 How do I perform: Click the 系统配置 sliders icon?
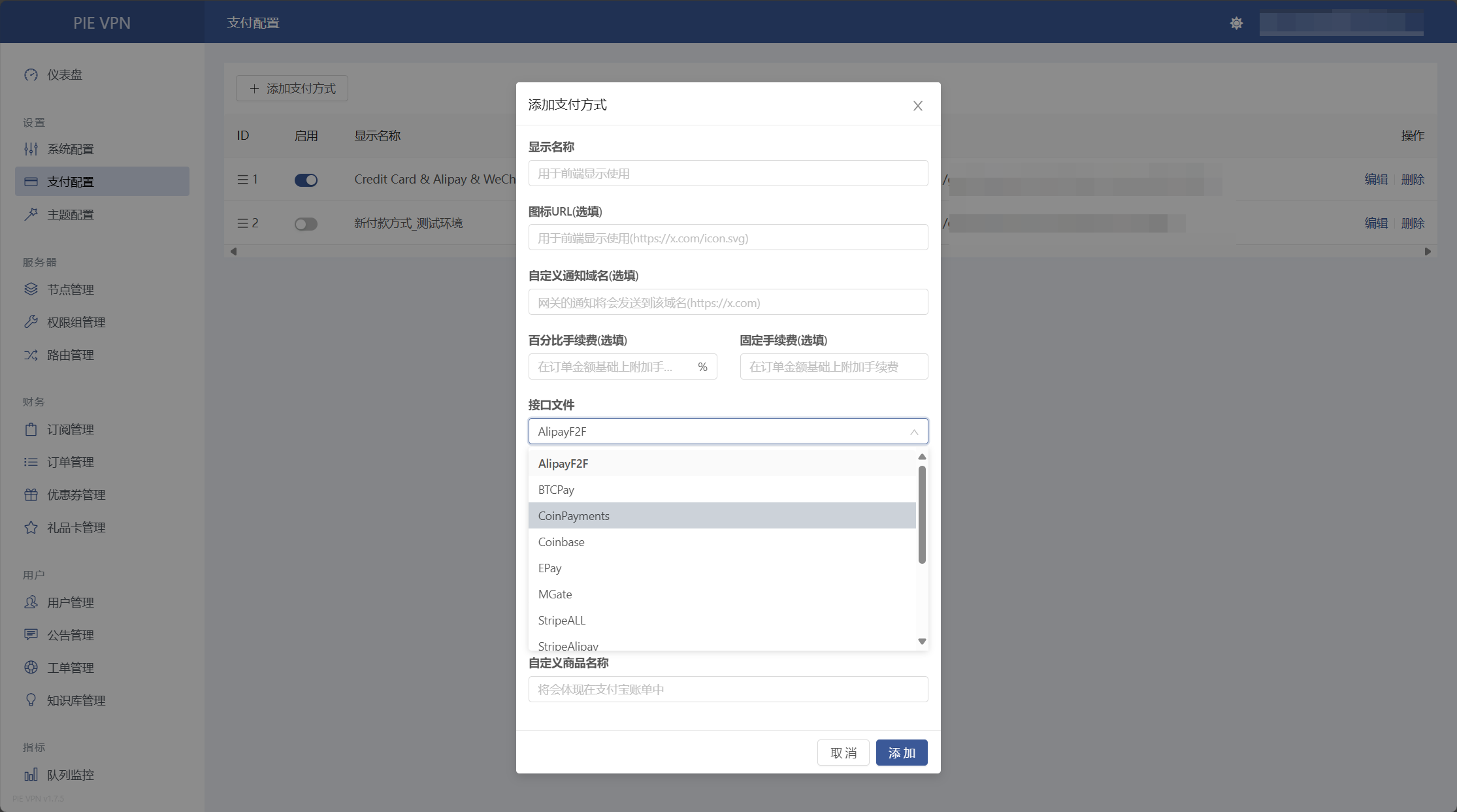31,150
